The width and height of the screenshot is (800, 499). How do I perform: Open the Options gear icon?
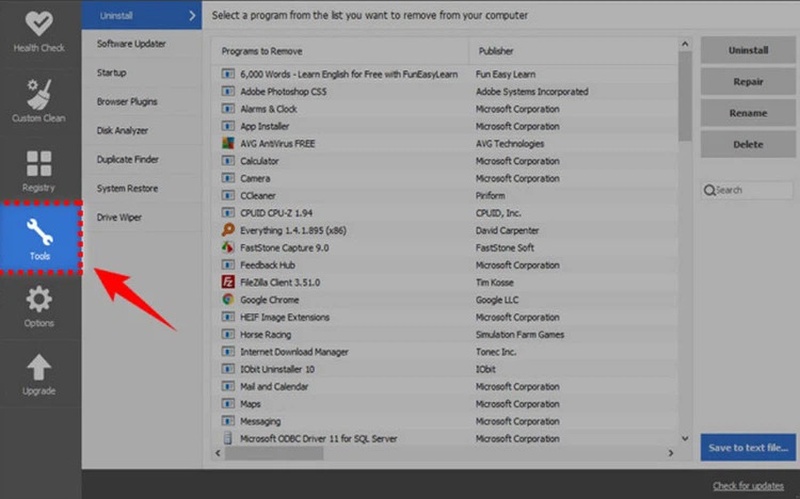coord(40,299)
